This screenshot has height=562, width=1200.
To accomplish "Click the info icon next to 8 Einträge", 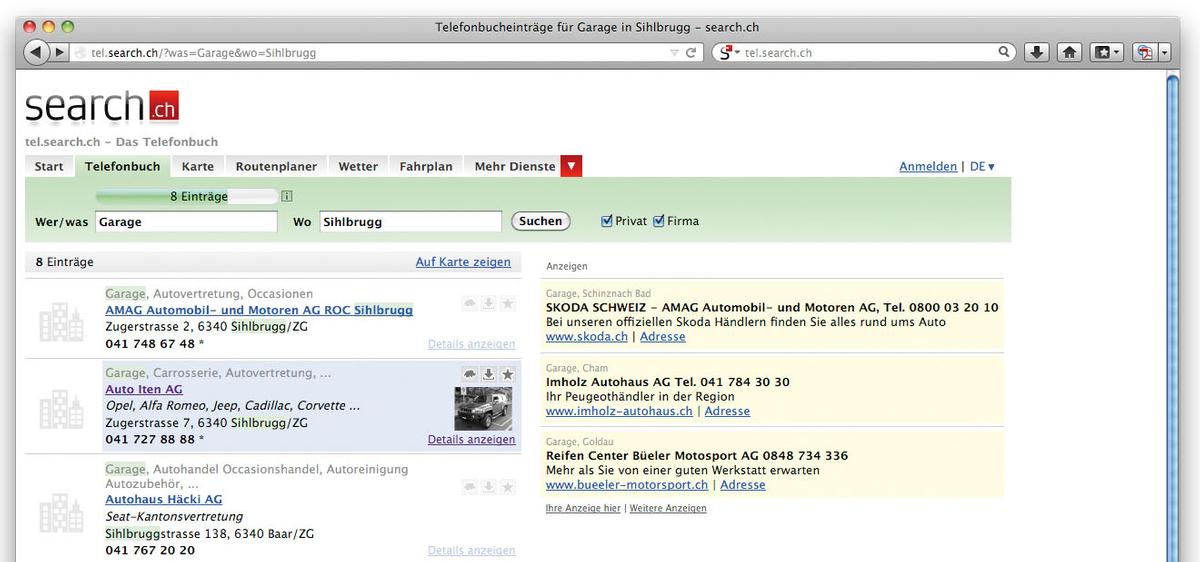I will pyautogui.click(x=287, y=197).
